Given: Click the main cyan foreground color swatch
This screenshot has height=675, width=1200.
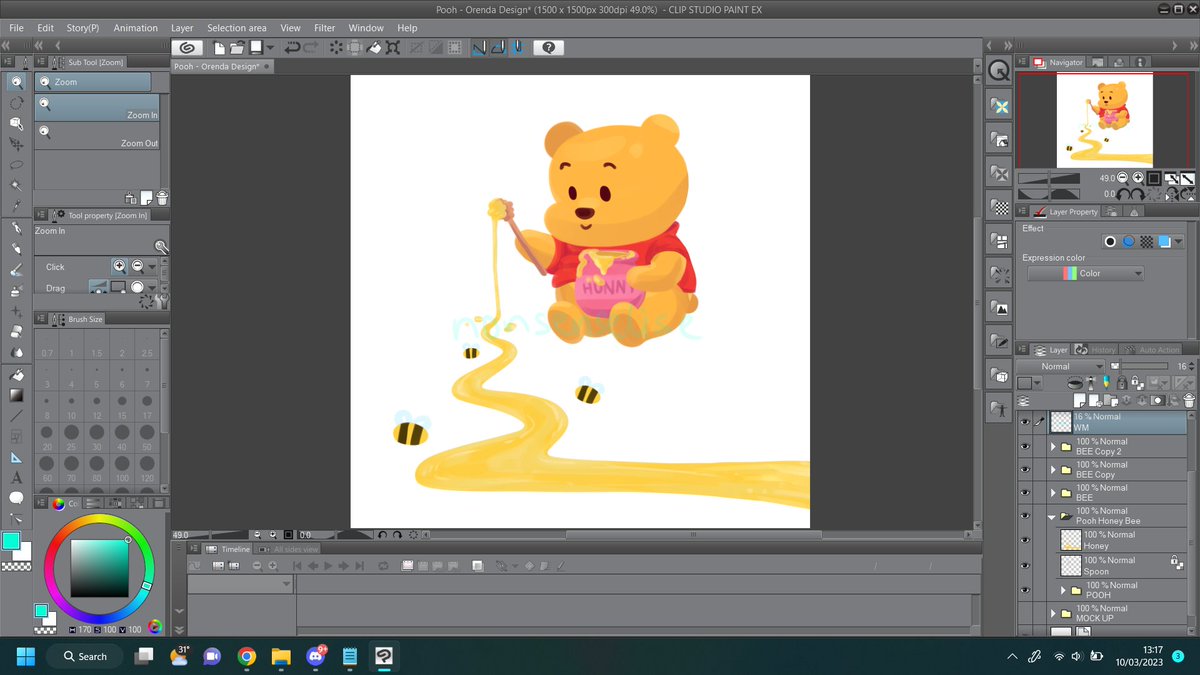Looking at the screenshot, I should pyautogui.click(x=10, y=540).
